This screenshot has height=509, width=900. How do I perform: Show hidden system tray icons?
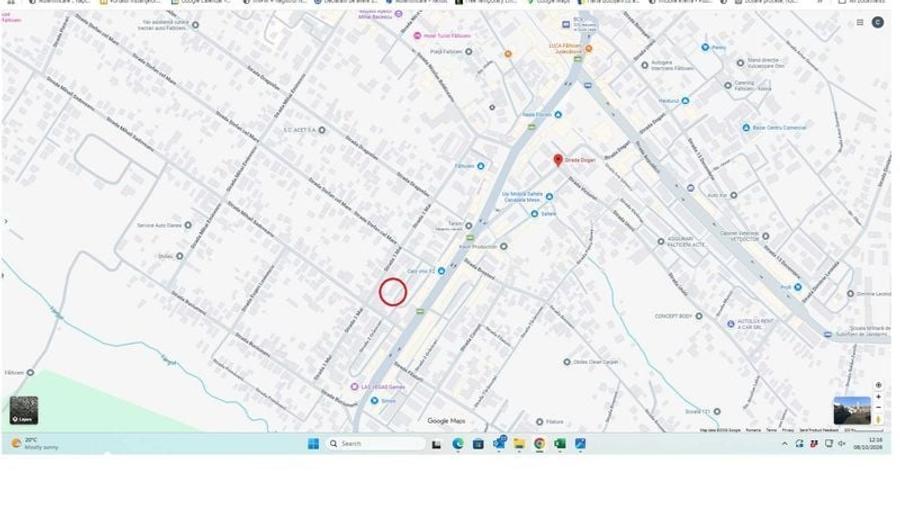[785, 444]
